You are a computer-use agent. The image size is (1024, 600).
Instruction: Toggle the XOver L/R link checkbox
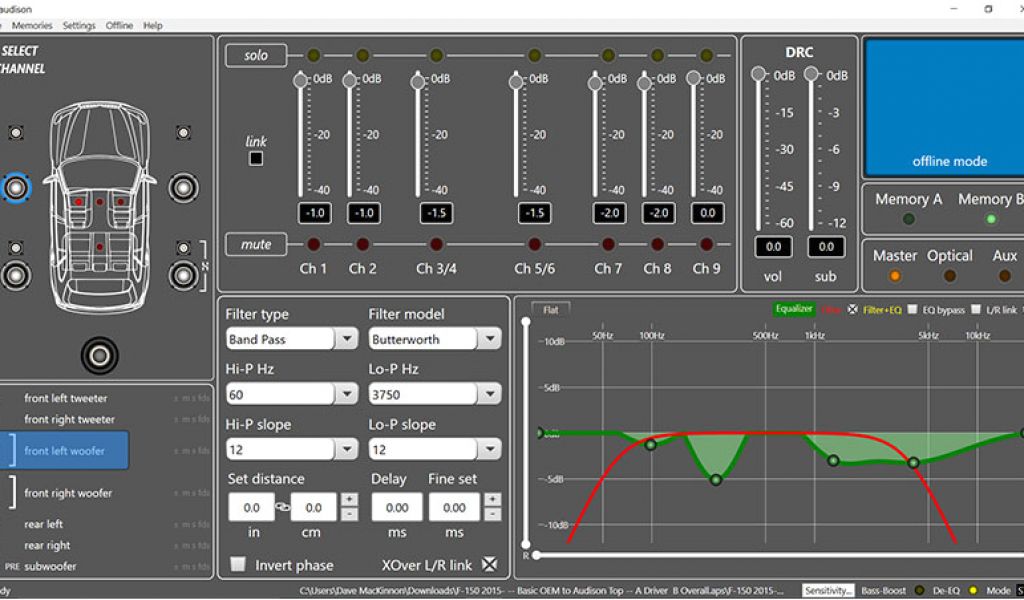489,565
